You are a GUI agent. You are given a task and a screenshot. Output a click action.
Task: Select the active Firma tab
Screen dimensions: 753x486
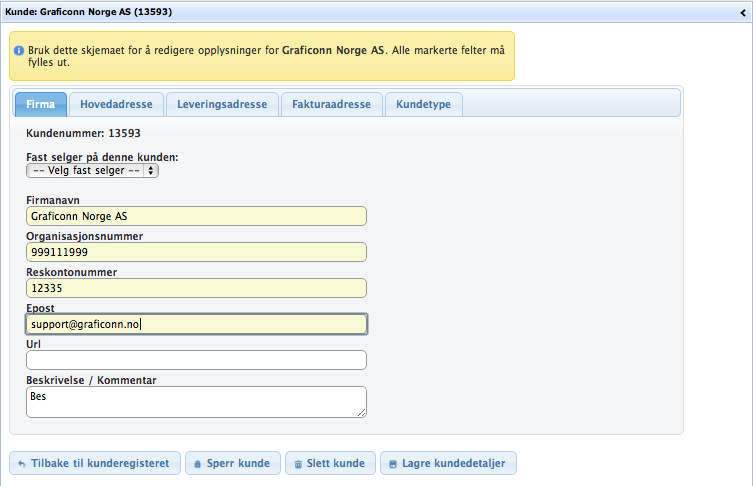(x=40, y=105)
